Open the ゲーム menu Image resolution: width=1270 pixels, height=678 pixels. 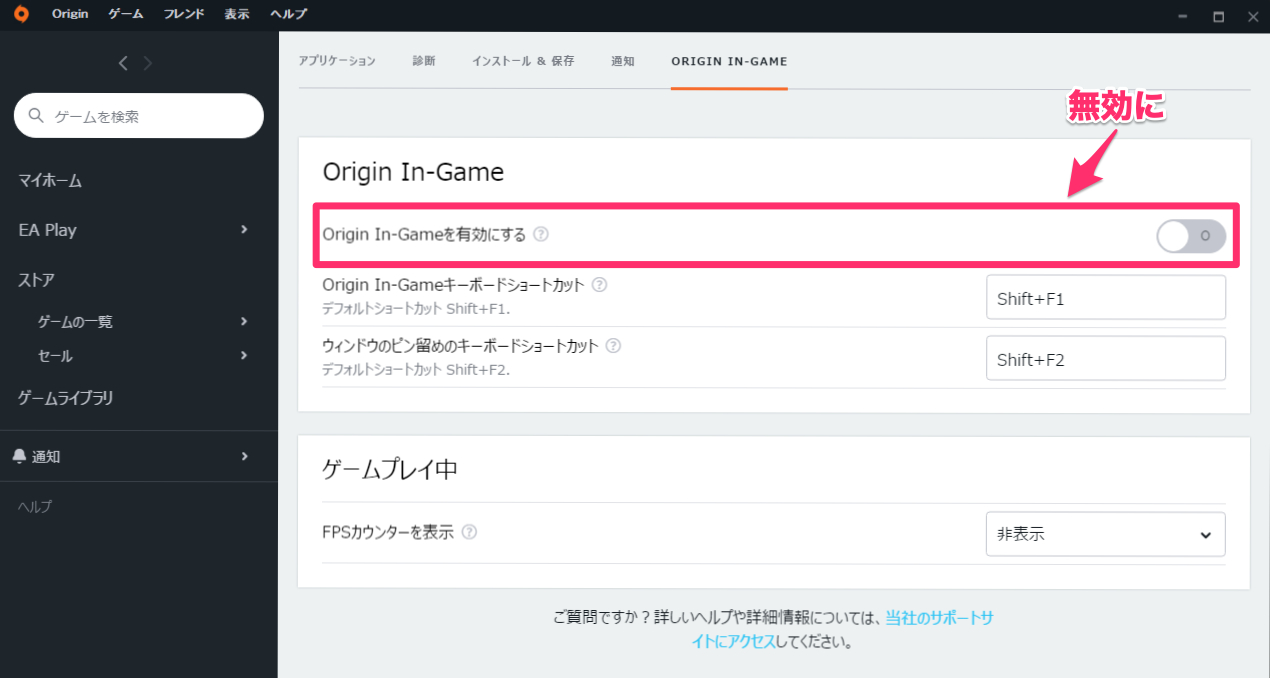[x=126, y=14]
